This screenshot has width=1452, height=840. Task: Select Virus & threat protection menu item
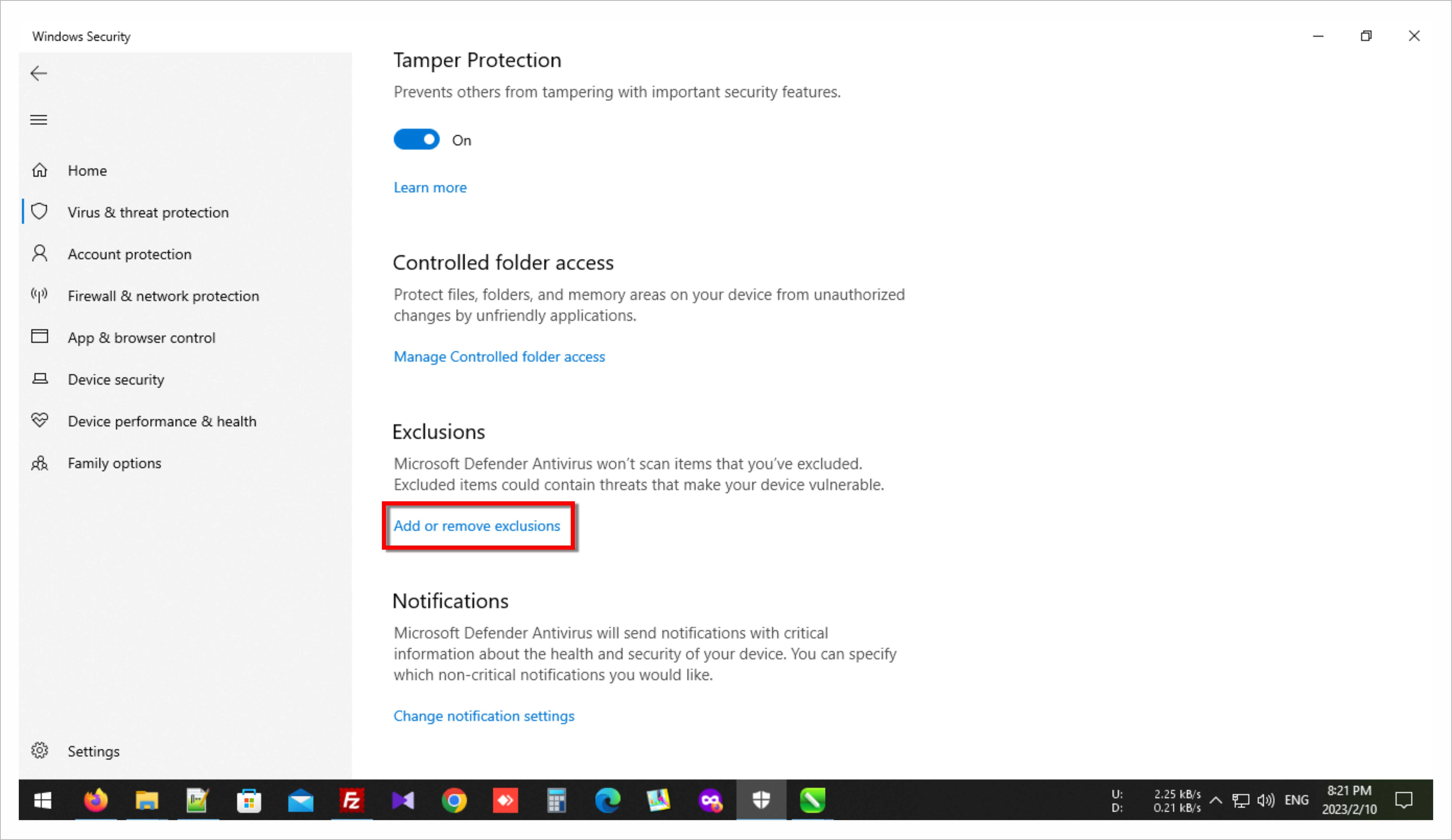(x=148, y=212)
